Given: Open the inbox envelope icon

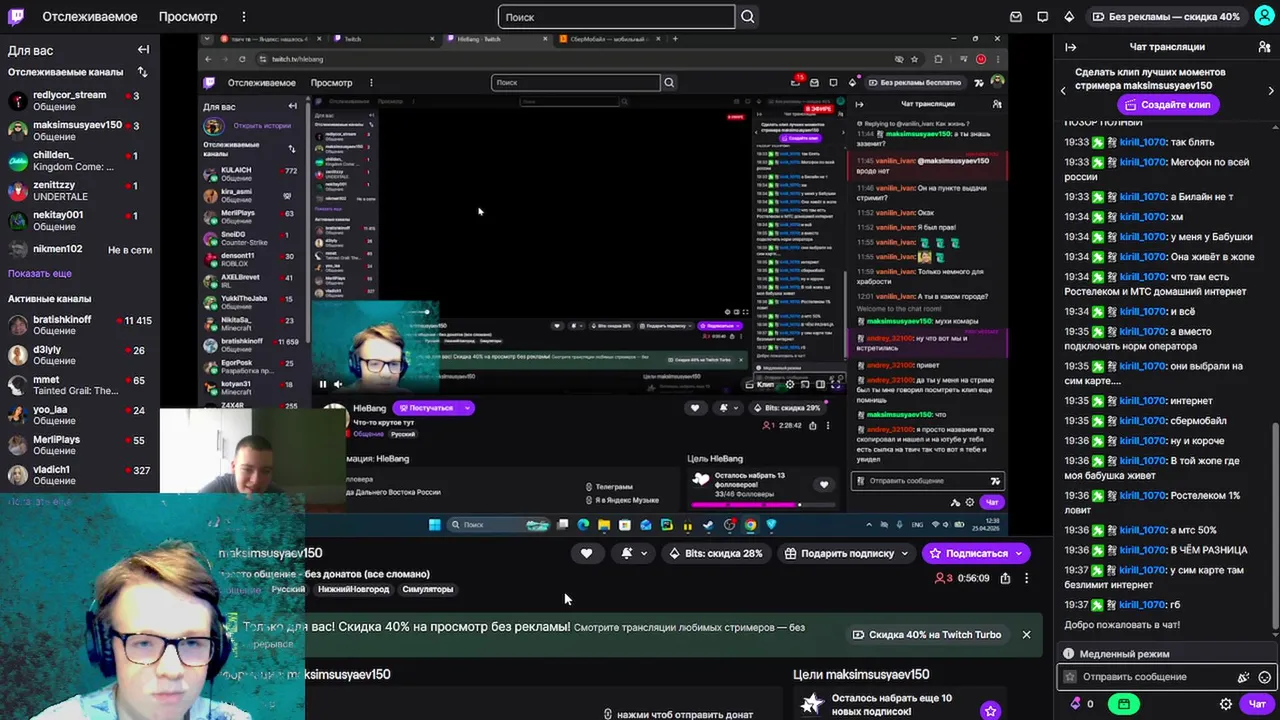Looking at the screenshot, I should tap(1016, 17).
